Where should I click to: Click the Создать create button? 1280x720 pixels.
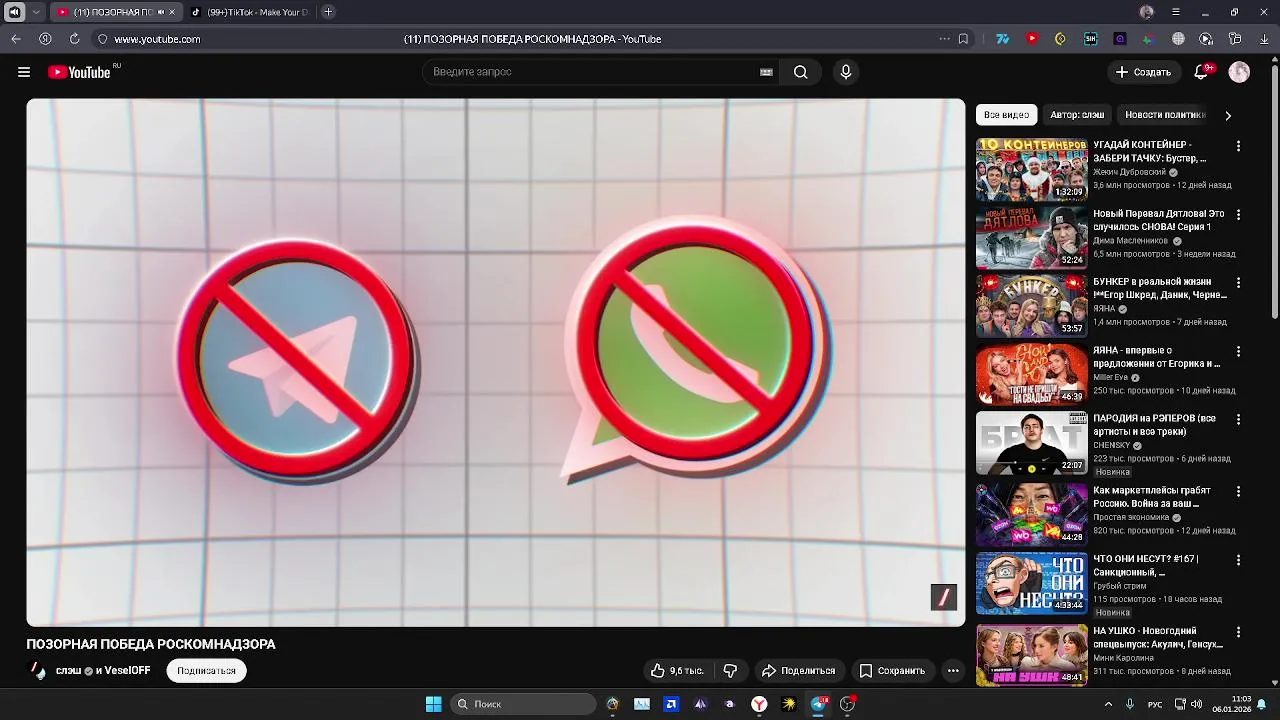(1143, 72)
